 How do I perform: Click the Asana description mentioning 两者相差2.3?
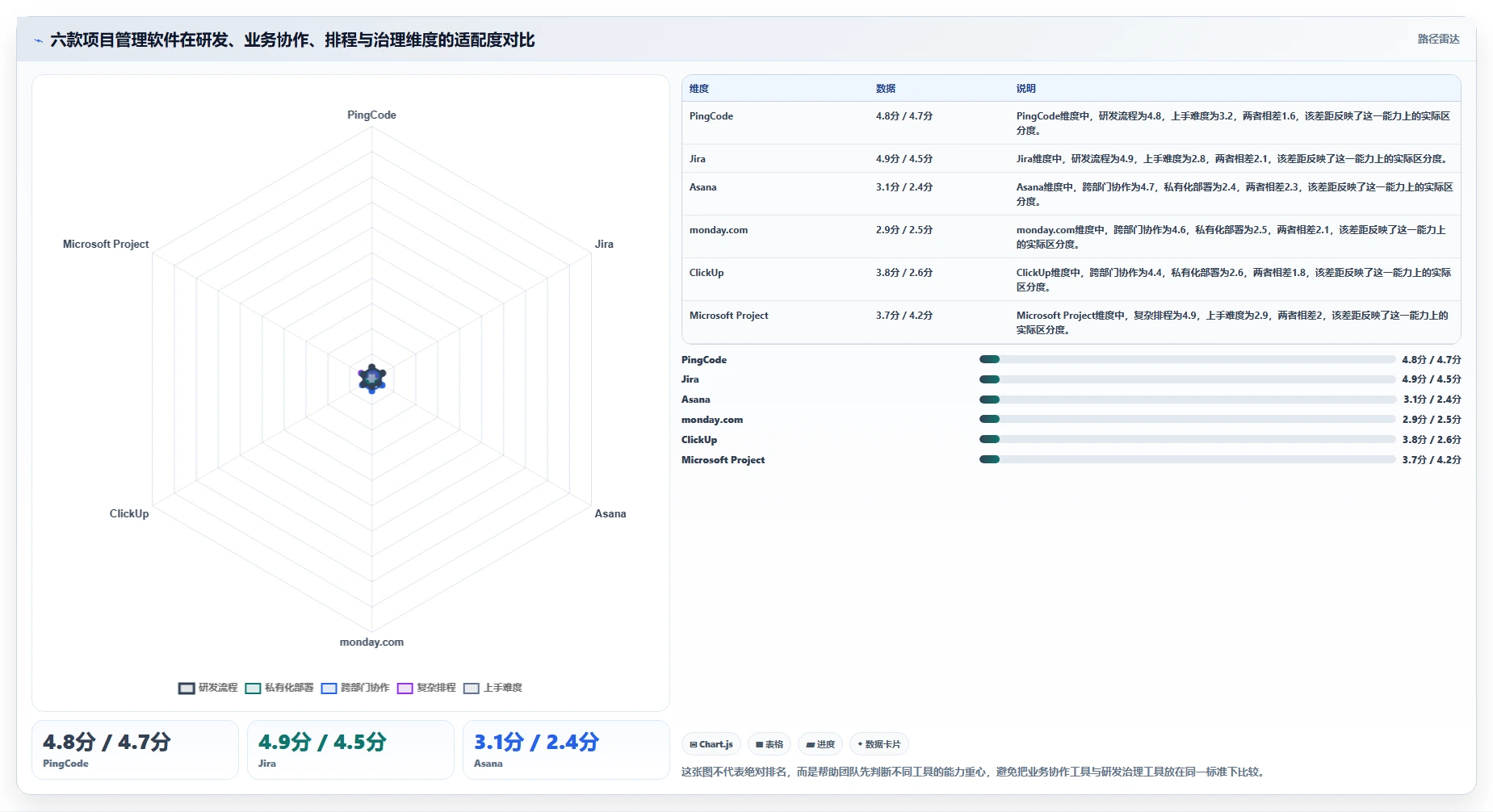[x=1234, y=195]
